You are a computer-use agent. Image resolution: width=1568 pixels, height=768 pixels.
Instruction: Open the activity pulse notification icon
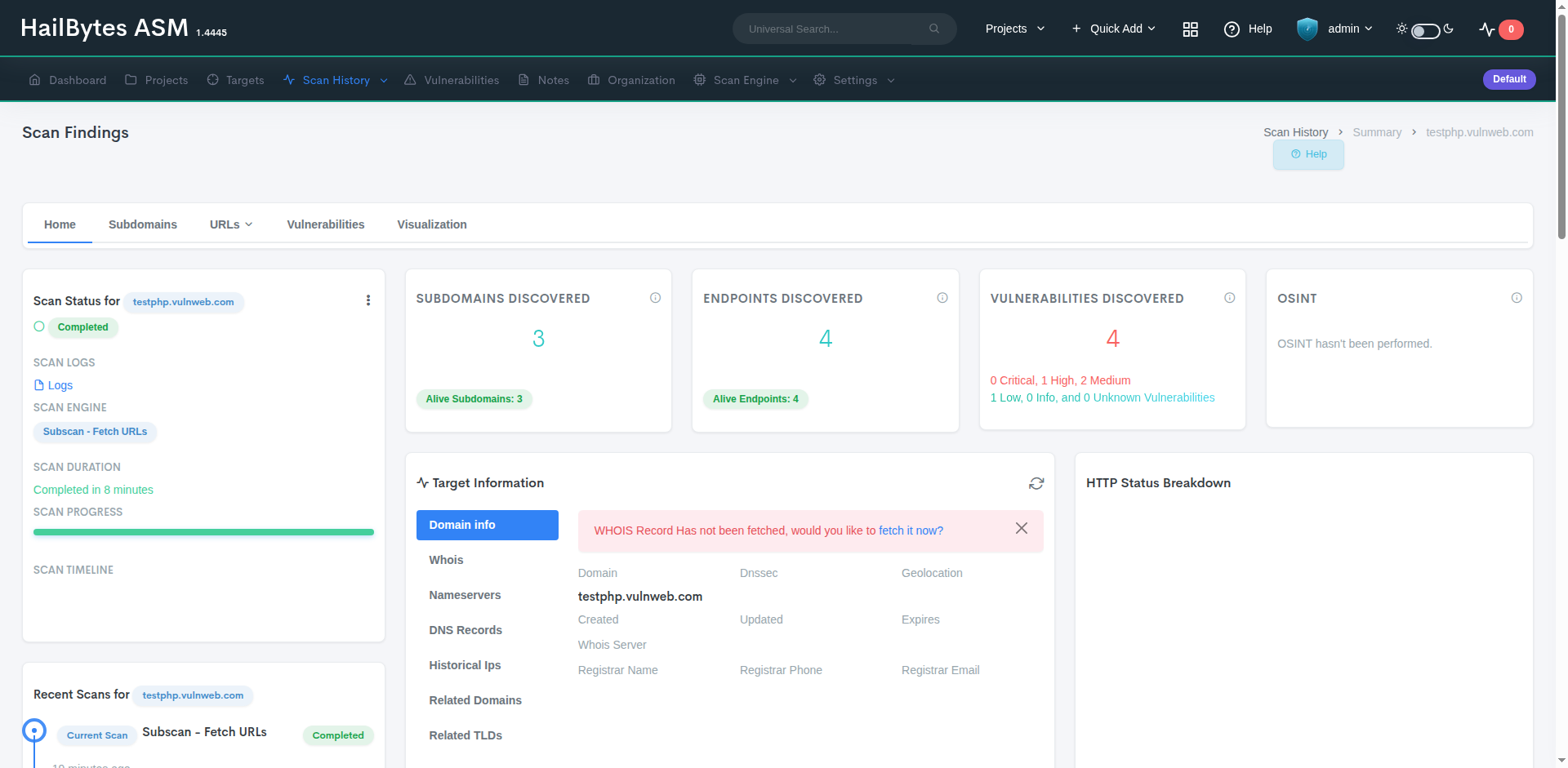1487,29
